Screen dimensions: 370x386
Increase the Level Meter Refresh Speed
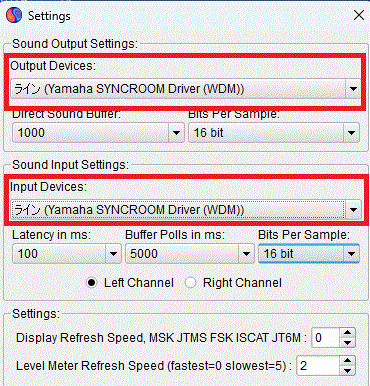347,361
